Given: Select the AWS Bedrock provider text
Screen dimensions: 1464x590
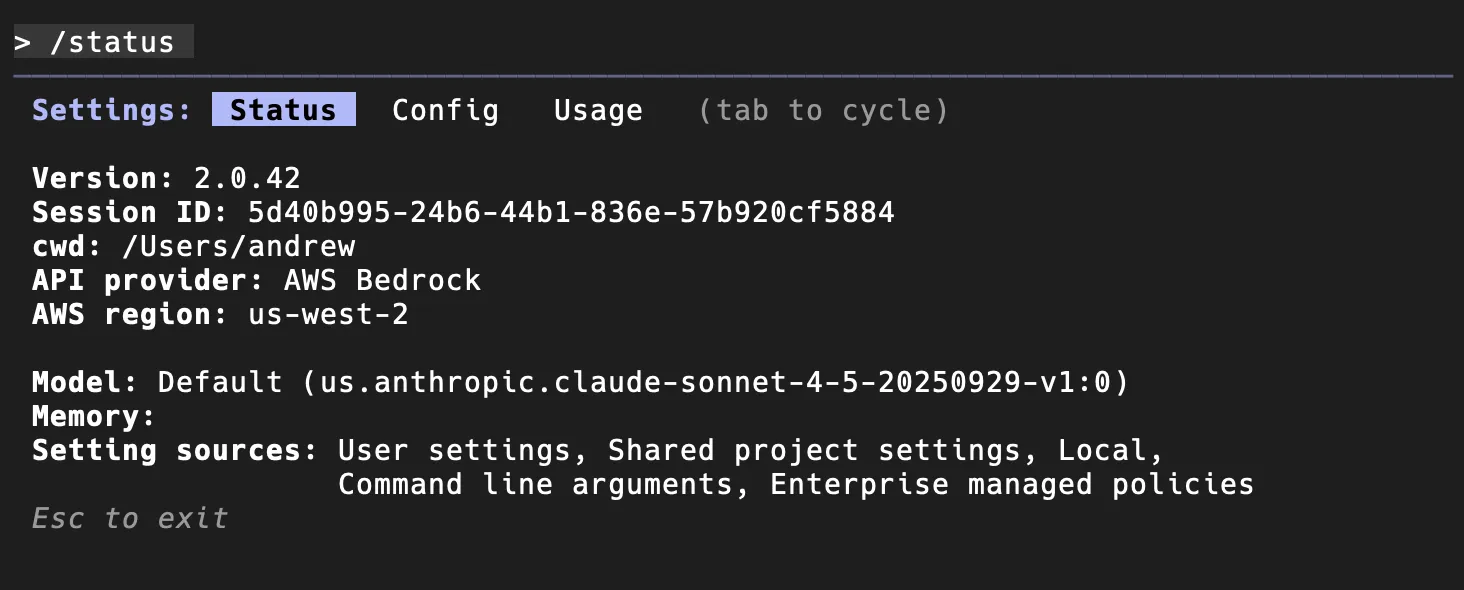Looking at the screenshot, I should tap(385, 280).
